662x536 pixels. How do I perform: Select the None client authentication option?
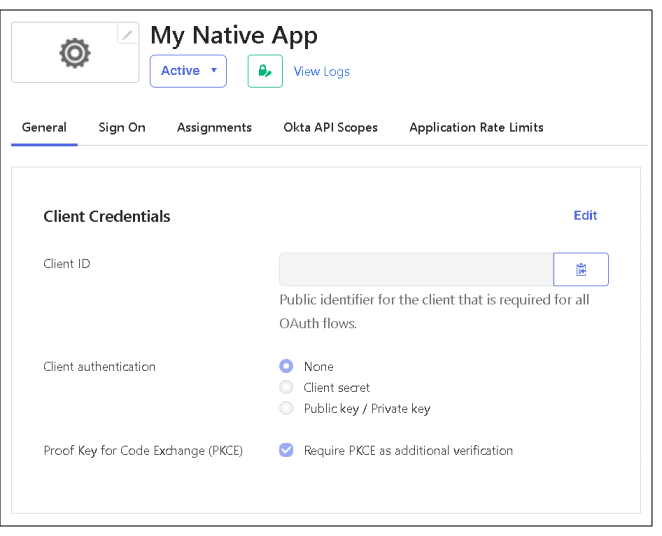[287, 367]
